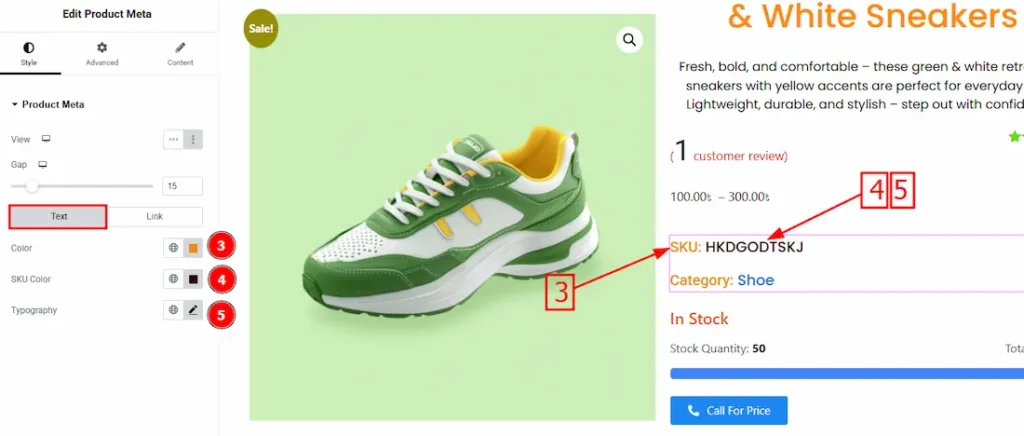Click the image zoom magnifier icon
Screen dimensions: 1024x436
coord(630,40)
